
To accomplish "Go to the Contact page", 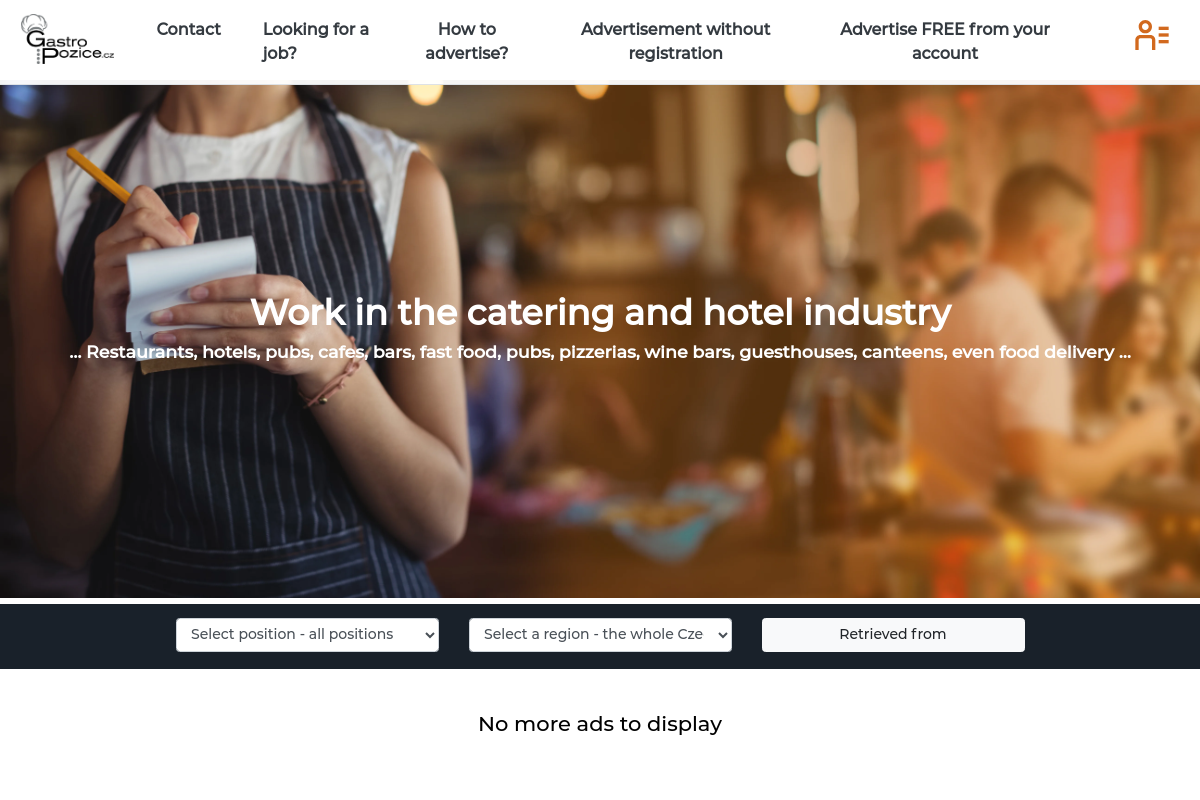I will pos(189,29).
